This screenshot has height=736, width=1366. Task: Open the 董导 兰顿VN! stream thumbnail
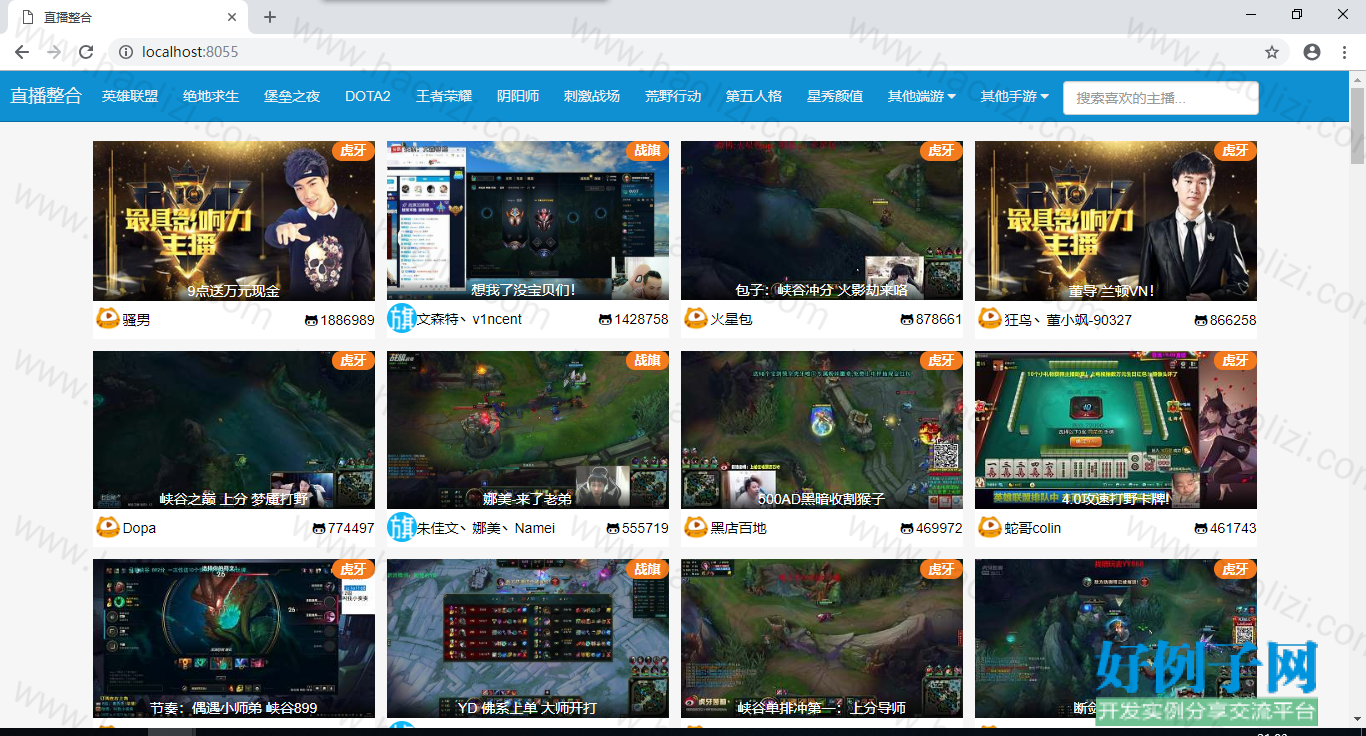pyautogui.click(x=1116, y=220)
